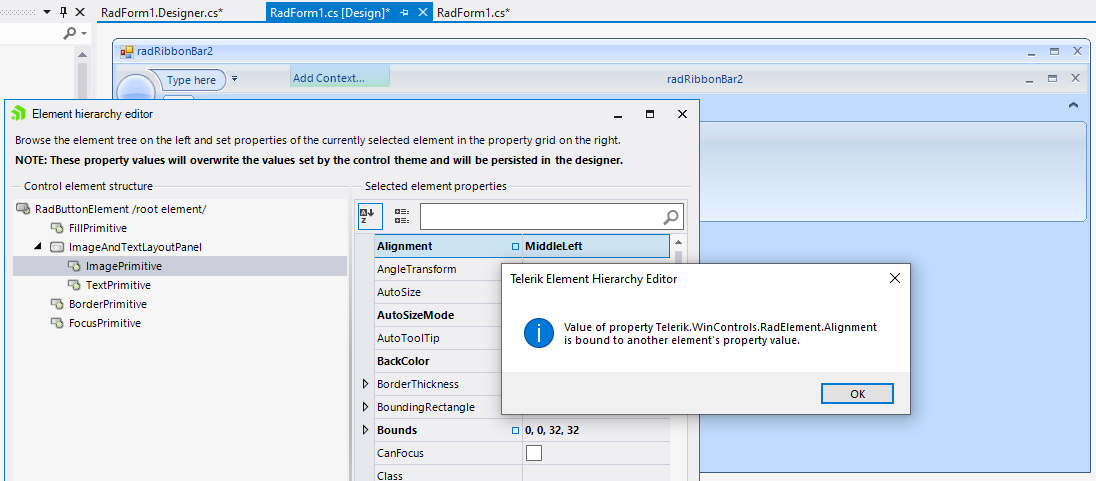Maximize the inner radRibbonBar2 ribbon window

tap(1053, 78)
